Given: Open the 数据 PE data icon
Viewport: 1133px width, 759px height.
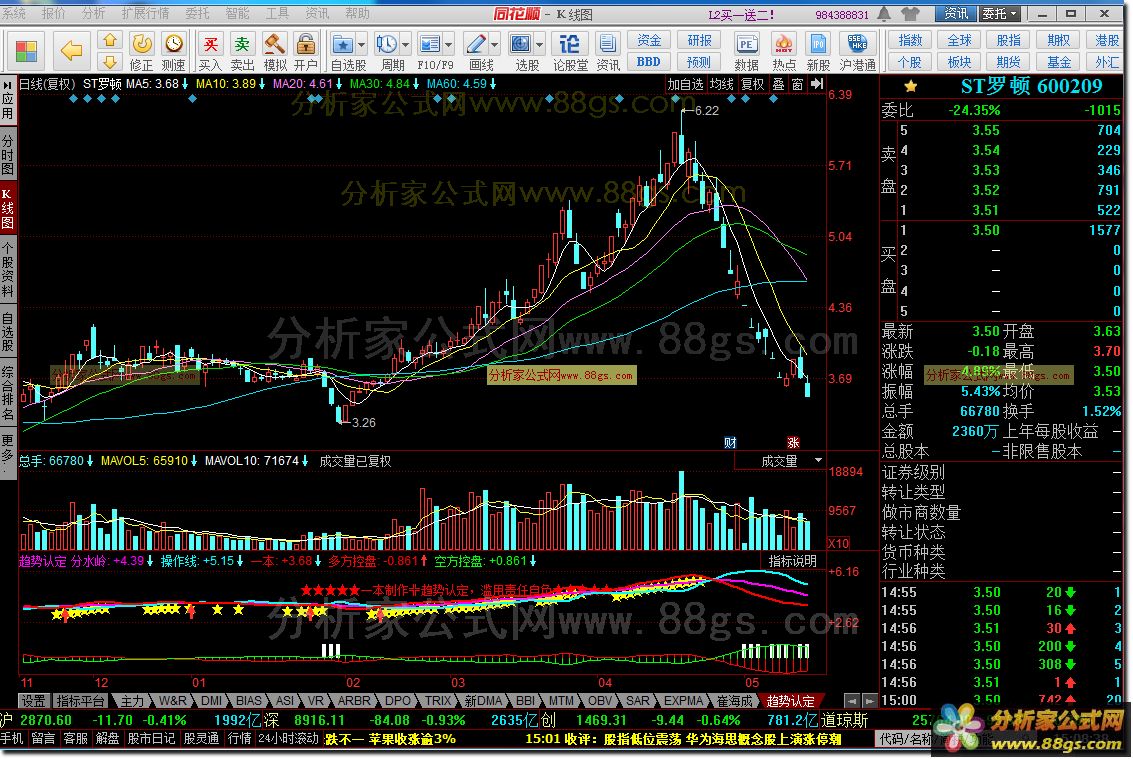Looking at the screenshot, I should (x=746, y=51).
